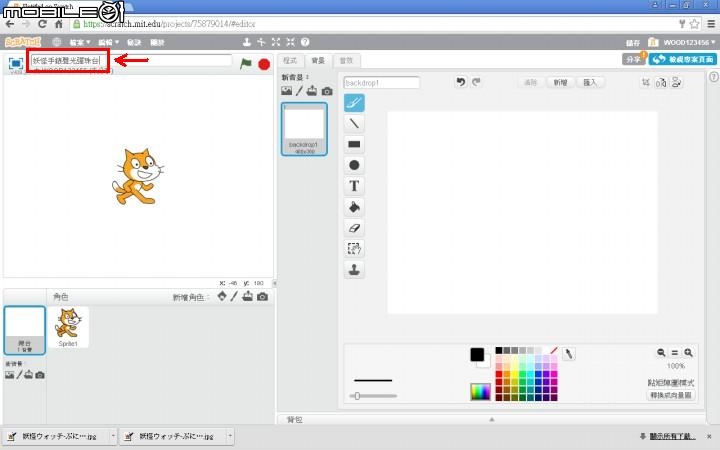Screen dimensions: 720x450
Task: Click the block help question icon in top bar
Action: click(305, 42)
